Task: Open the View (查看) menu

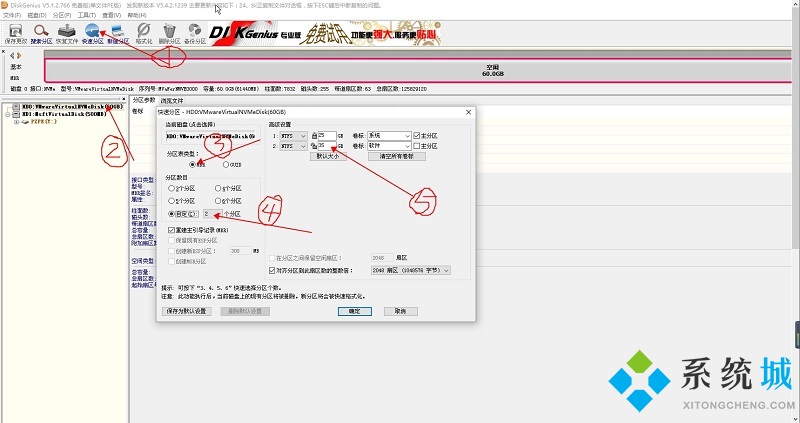Action: pos(111,15)
